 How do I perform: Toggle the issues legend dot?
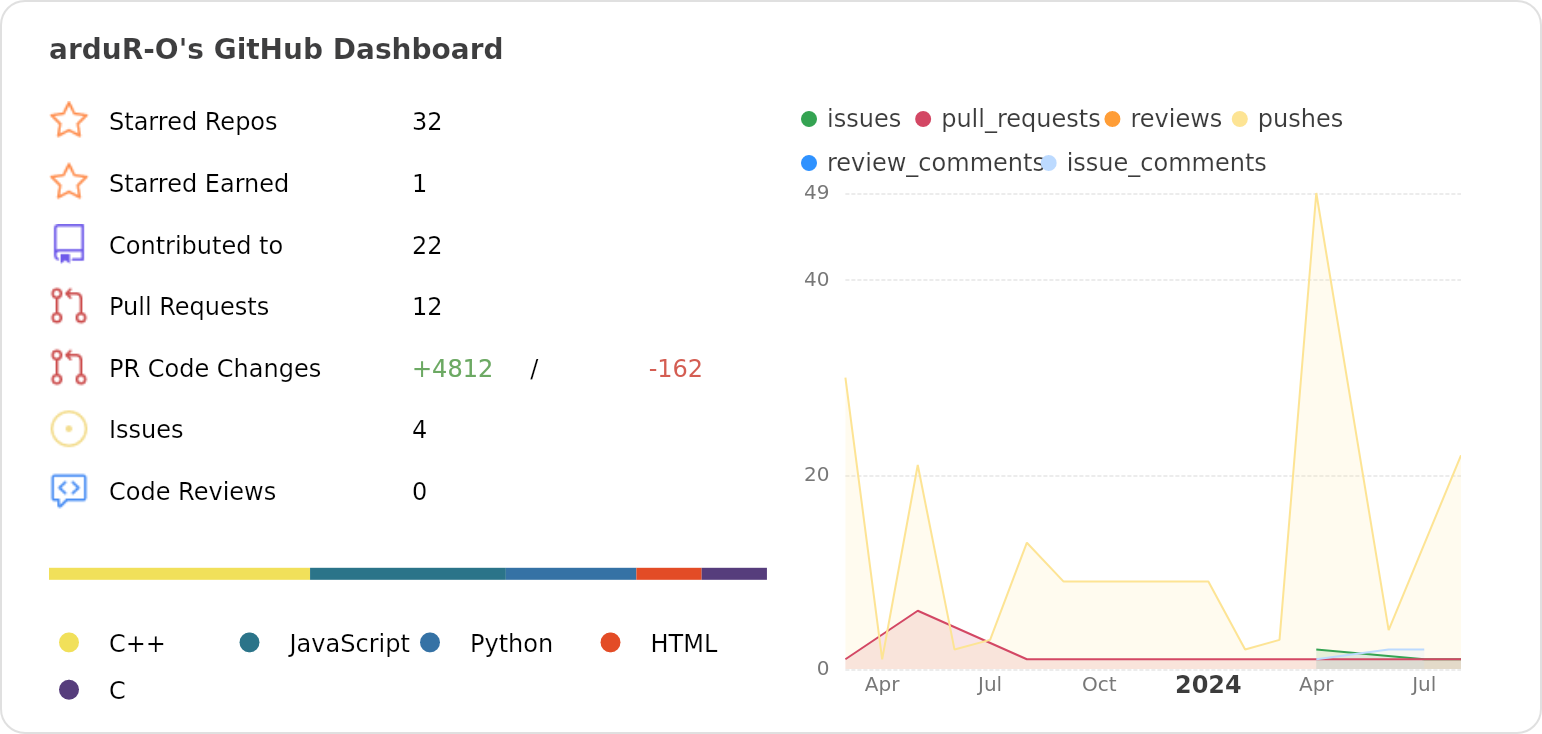tap(809, 119)
